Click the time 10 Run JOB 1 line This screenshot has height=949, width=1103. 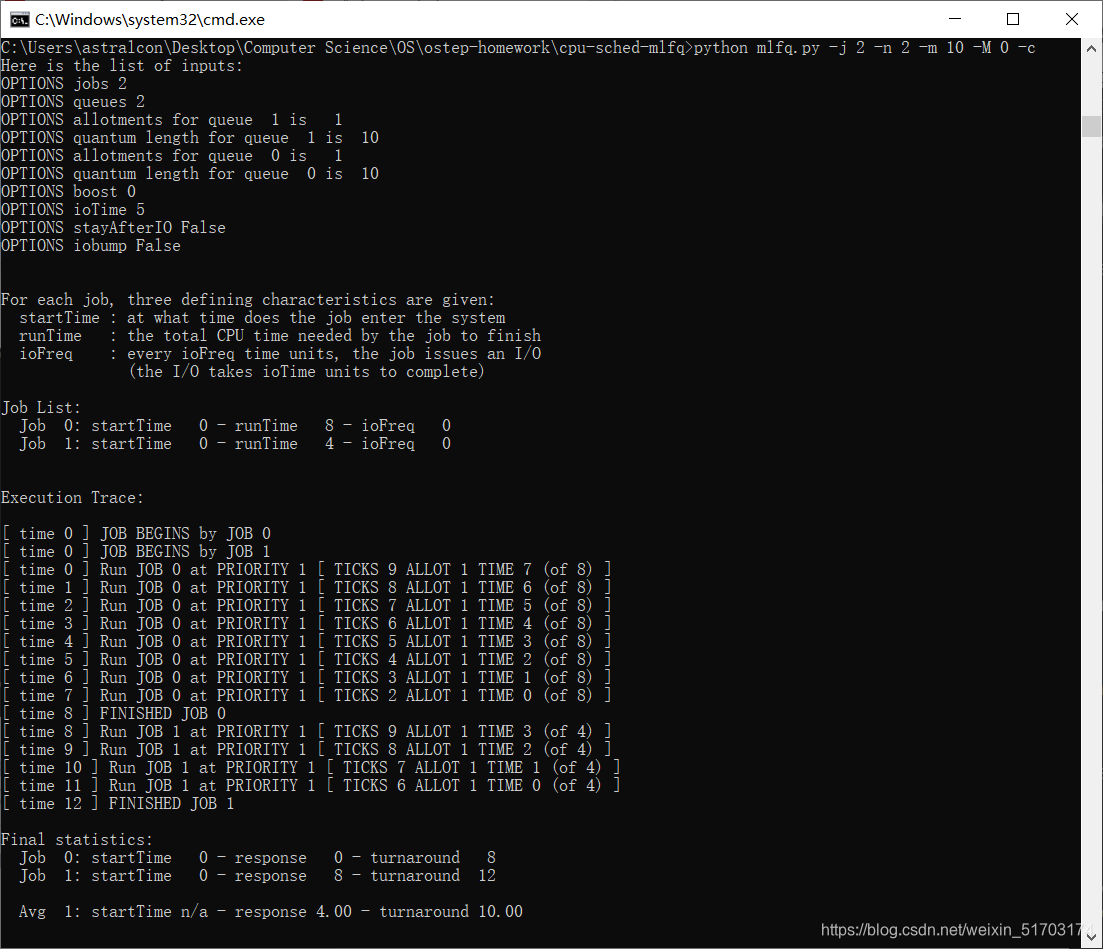click(311, 768)
